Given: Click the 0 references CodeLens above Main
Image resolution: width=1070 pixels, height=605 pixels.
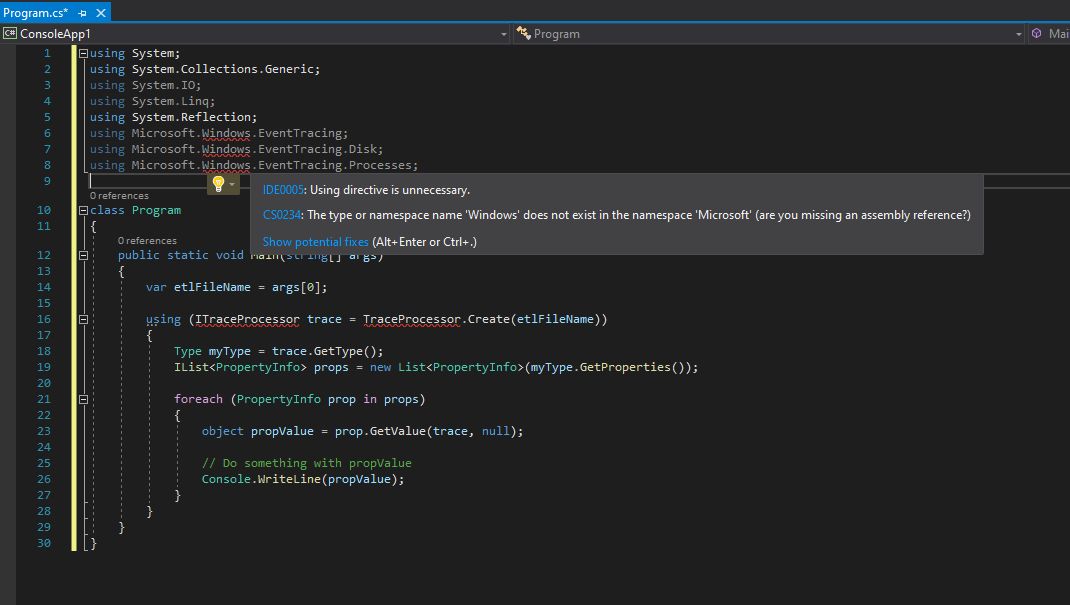Looking at the screenshot, I should (x=147, y=241).
